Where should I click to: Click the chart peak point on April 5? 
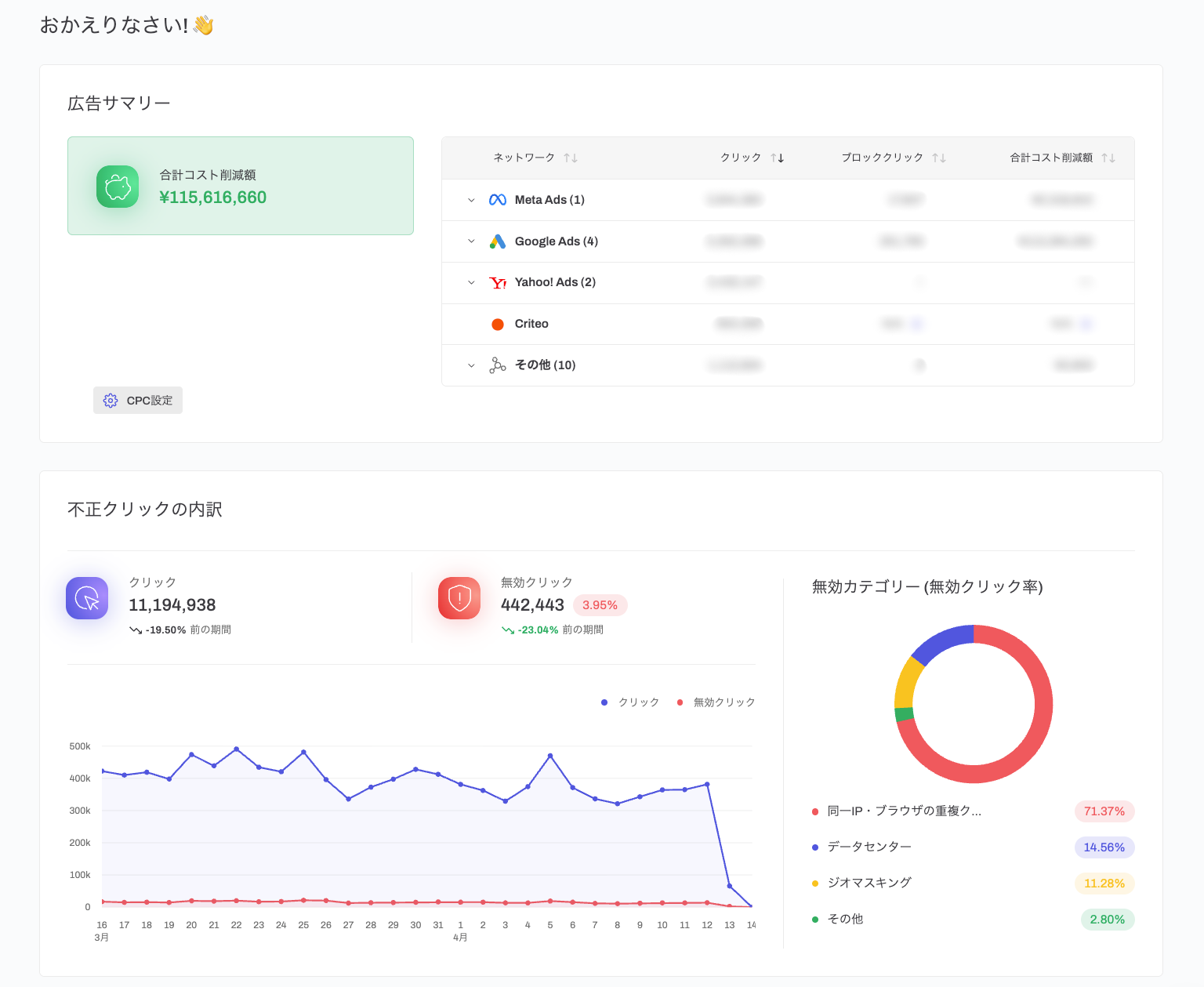tap(550, 756)
